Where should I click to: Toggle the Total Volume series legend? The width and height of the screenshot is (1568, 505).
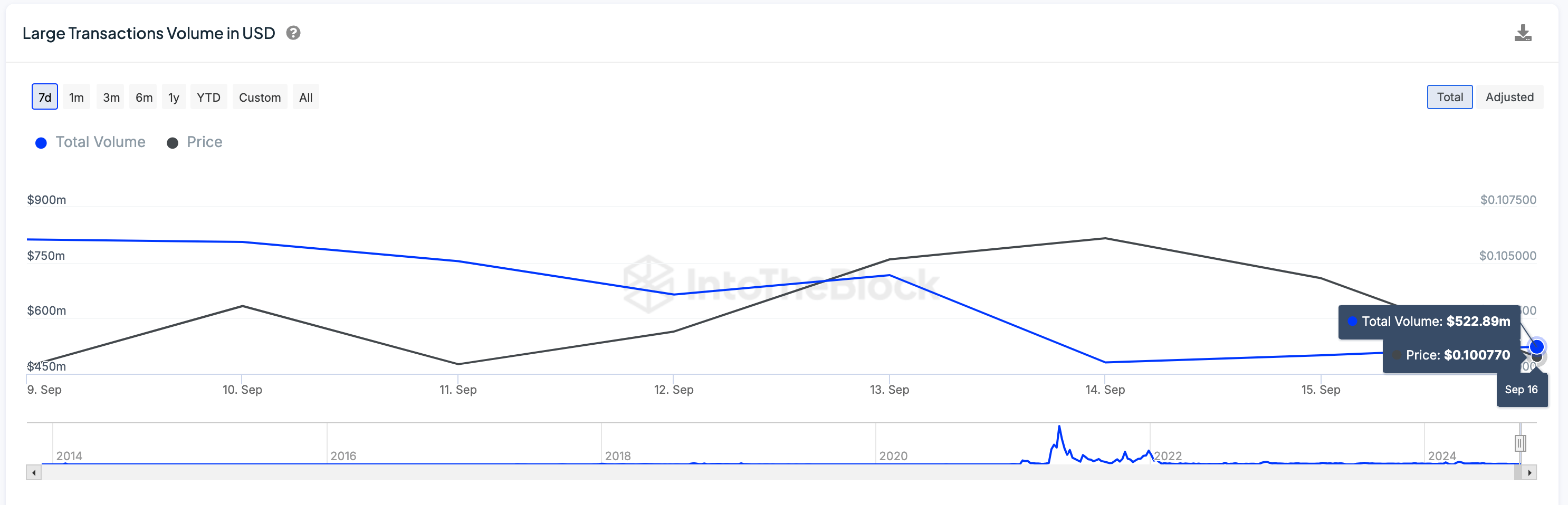[x=91, y=142]
